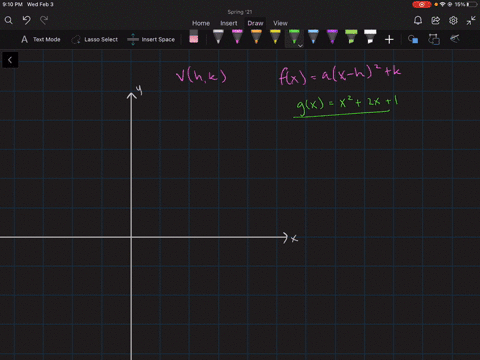
Task: Pick the white pen
Action: 218,37
